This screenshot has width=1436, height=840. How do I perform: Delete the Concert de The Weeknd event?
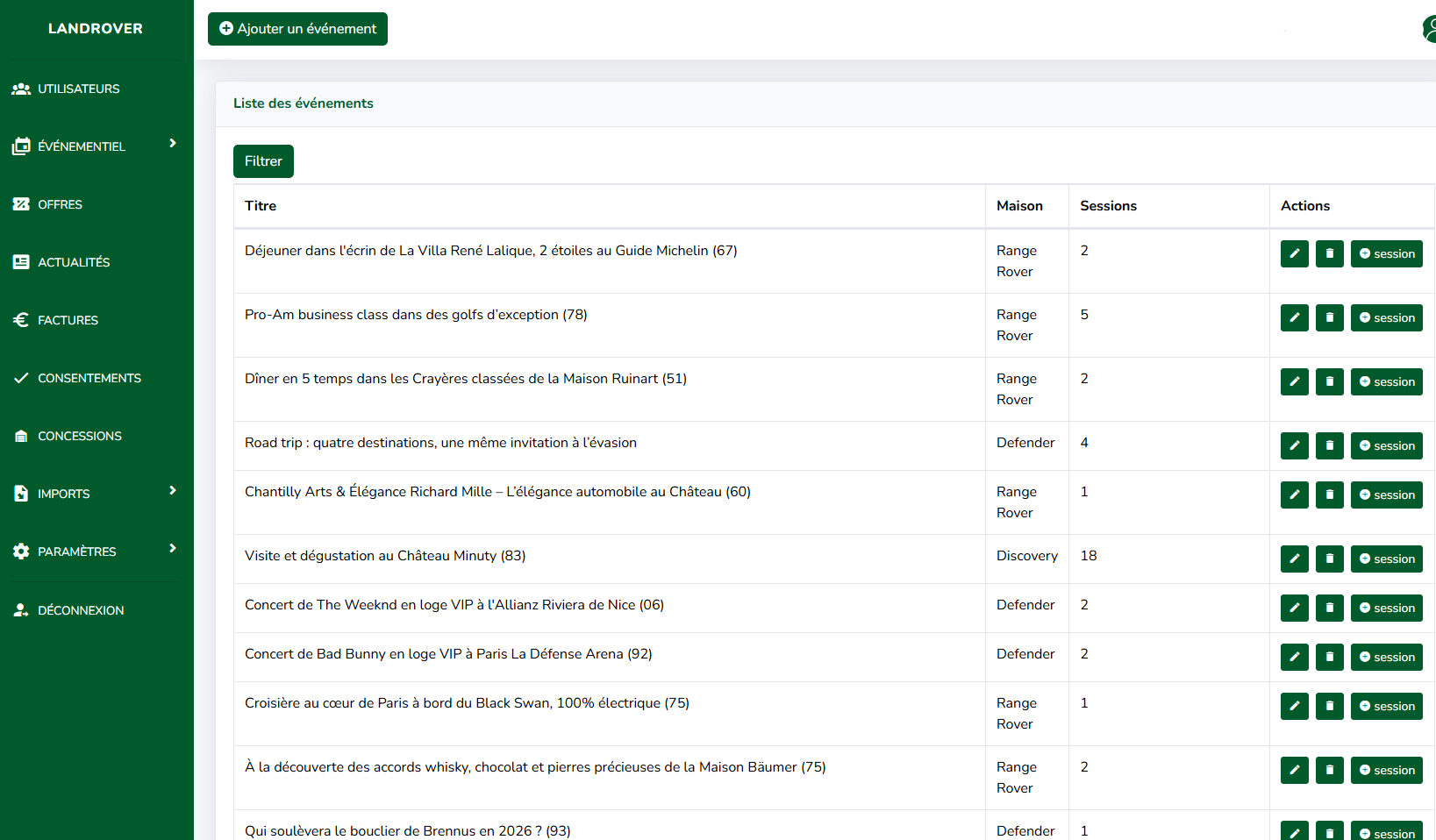click(1329, 608)
